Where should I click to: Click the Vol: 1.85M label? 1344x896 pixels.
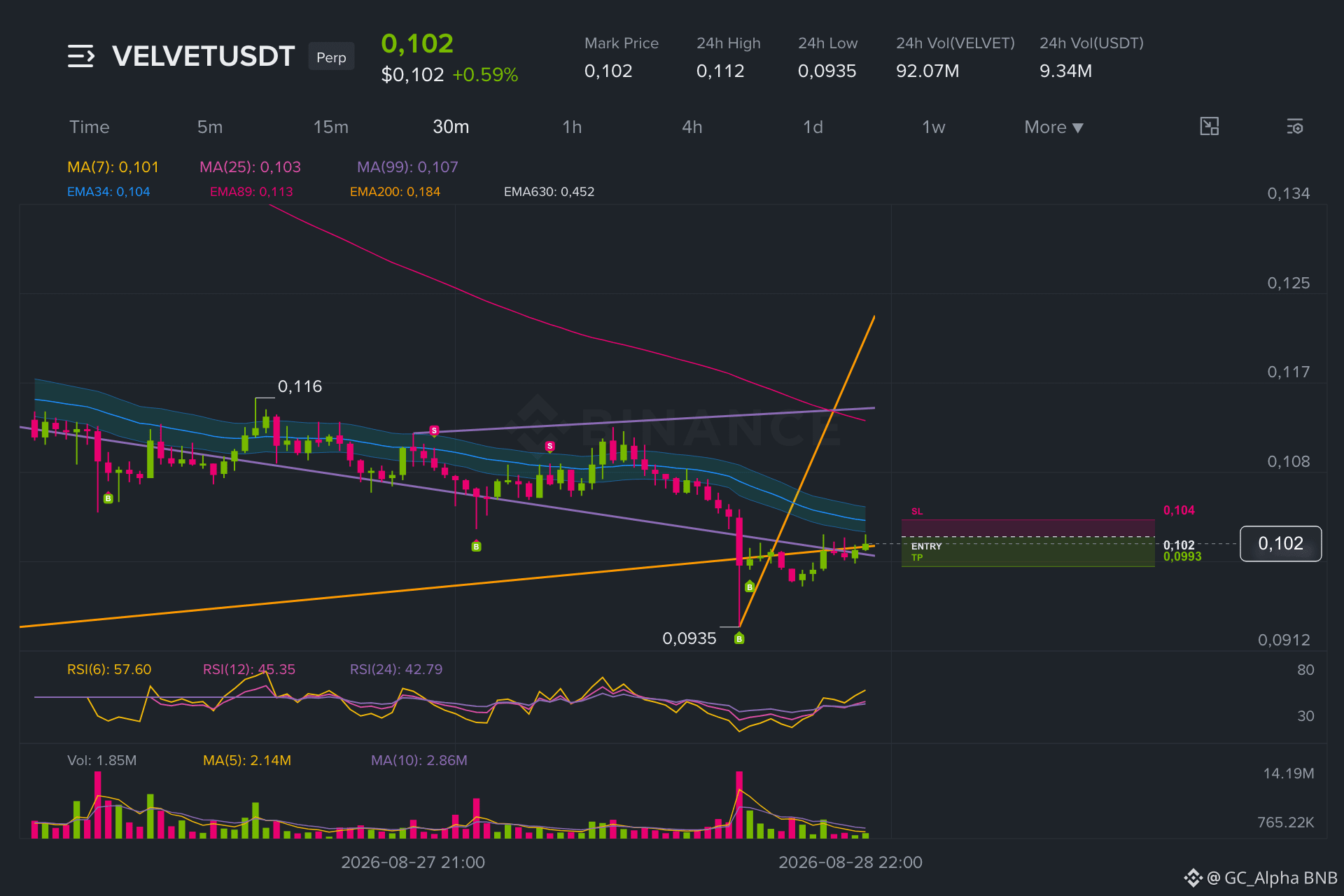pos(102,760)
